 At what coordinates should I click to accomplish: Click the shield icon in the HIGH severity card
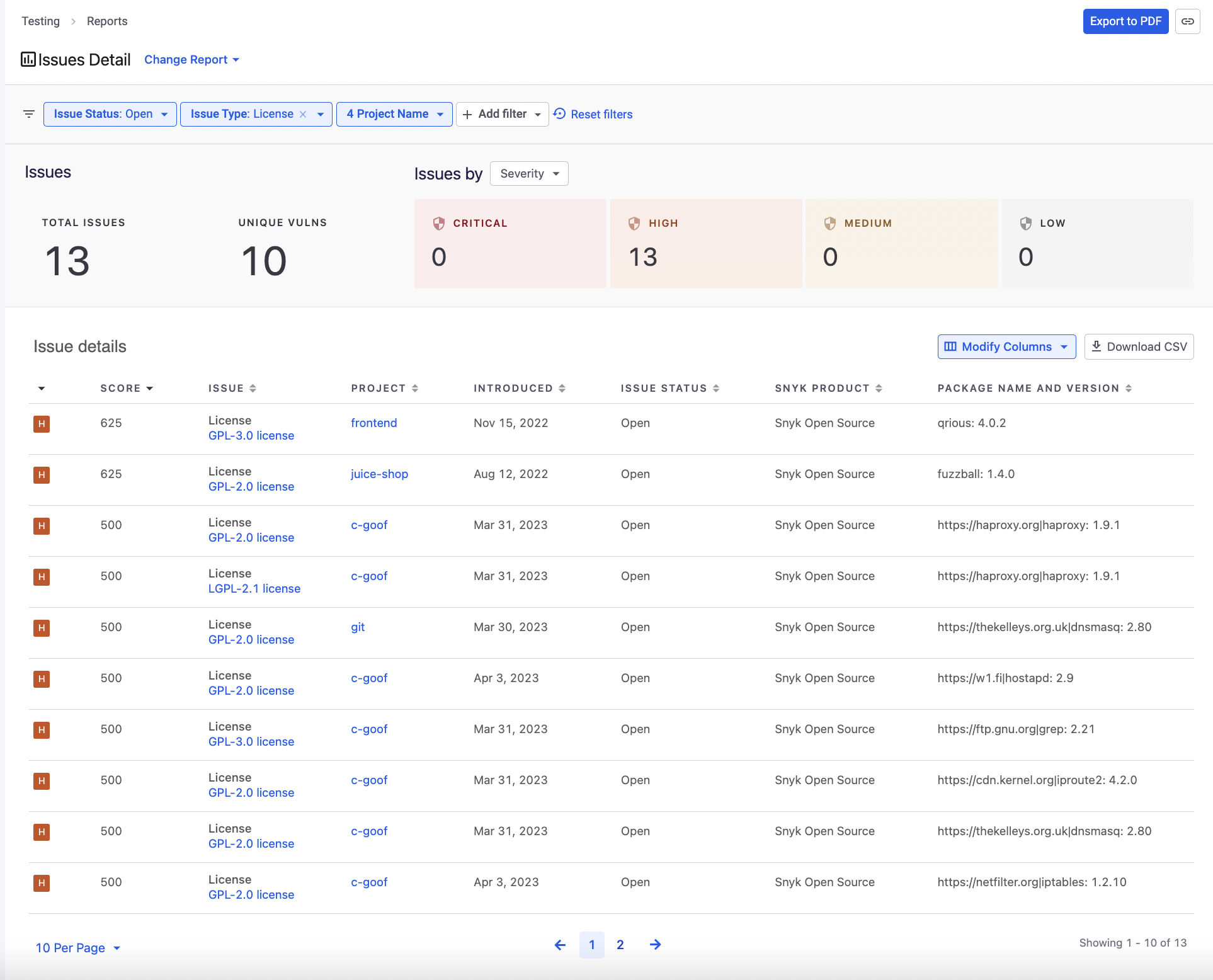click(634, 223)
